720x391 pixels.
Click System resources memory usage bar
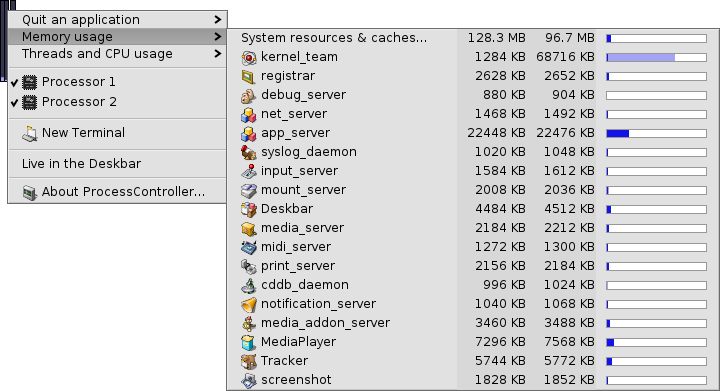tap(656, 39)
